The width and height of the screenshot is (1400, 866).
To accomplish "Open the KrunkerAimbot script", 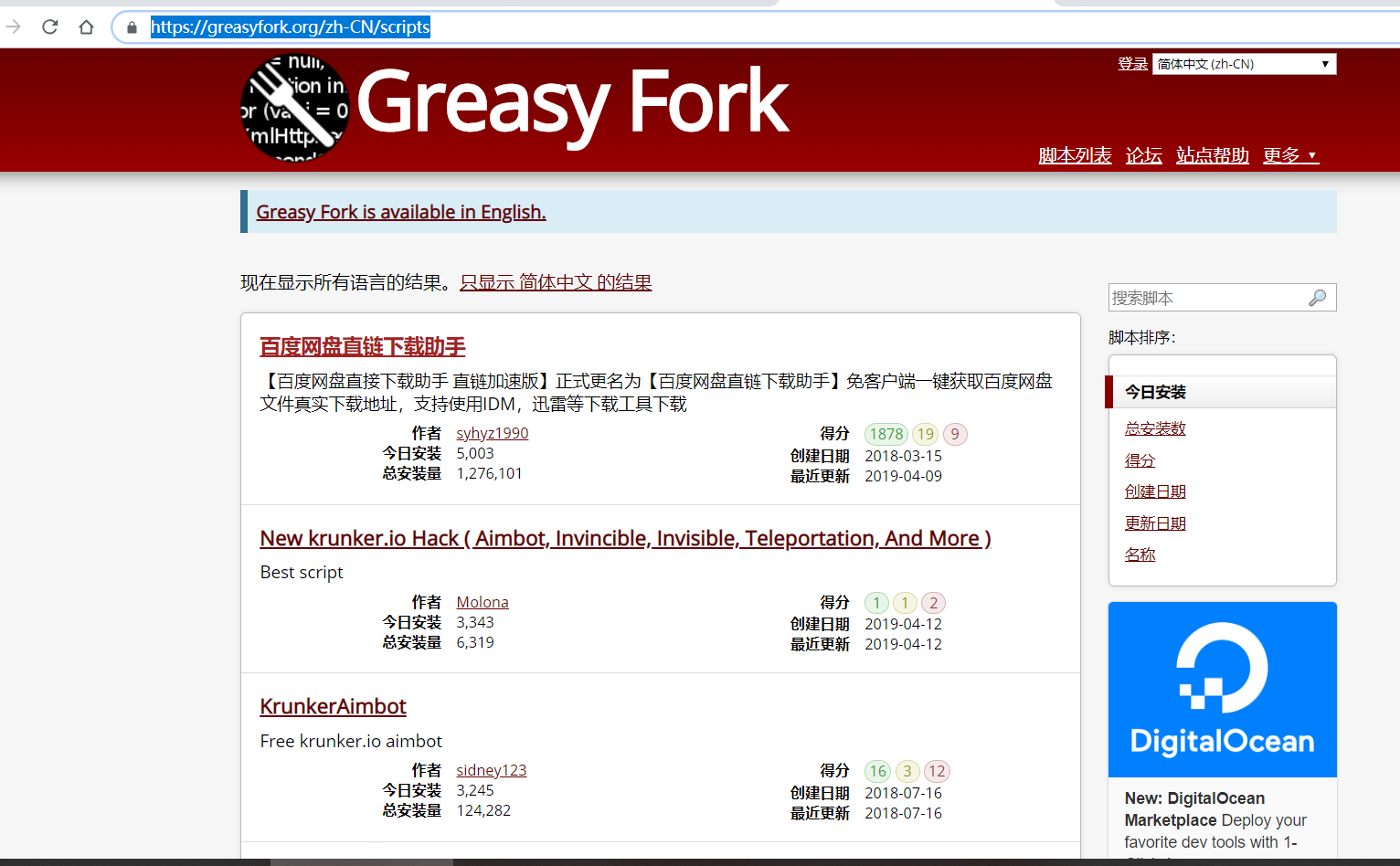I will pos(333,706).
